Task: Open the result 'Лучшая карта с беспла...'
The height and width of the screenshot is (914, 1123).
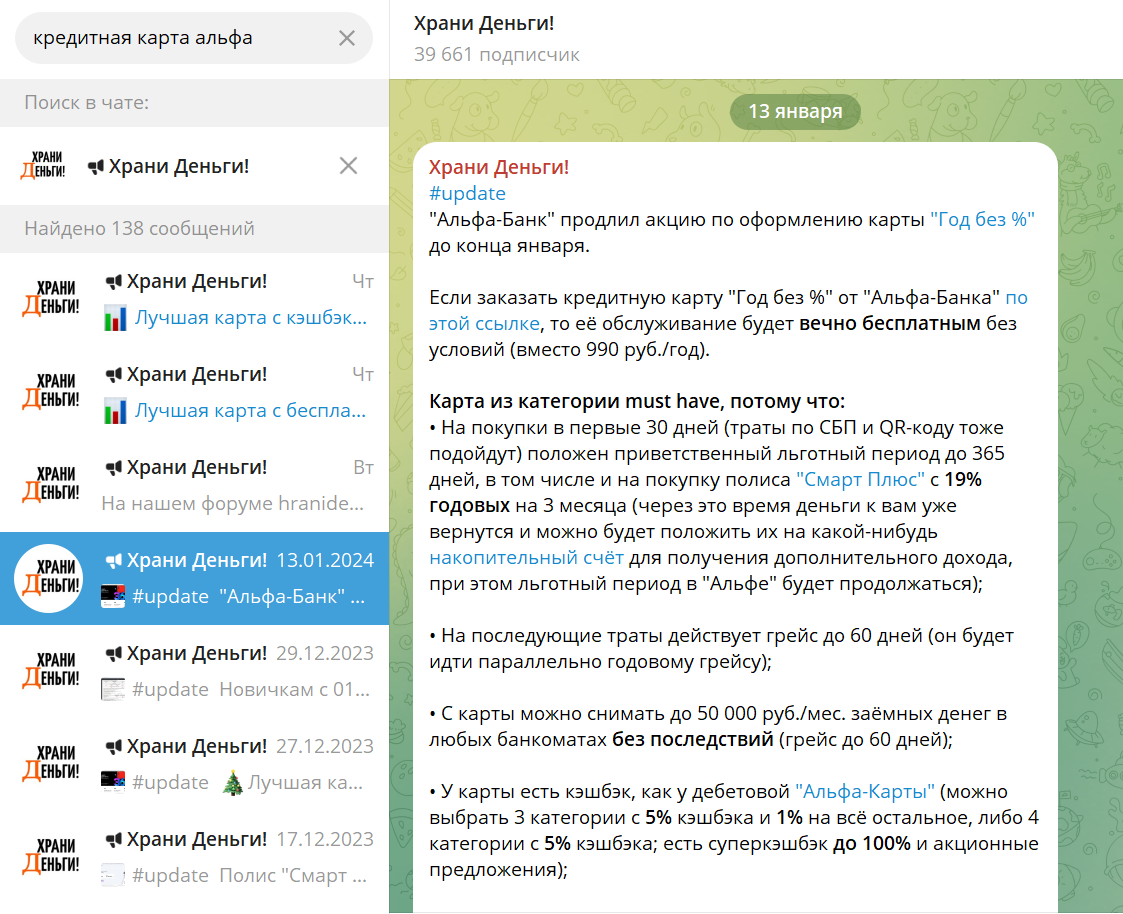Action: [194, 393]
